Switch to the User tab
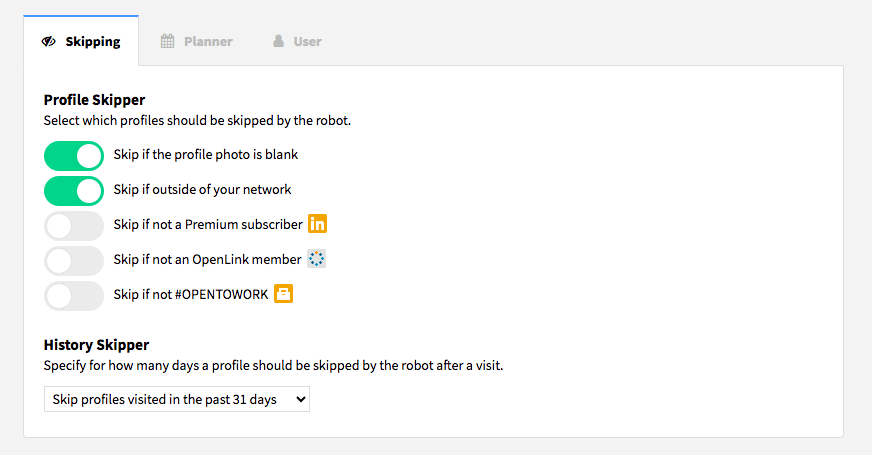The image size is (872, 455). point(297,41)
